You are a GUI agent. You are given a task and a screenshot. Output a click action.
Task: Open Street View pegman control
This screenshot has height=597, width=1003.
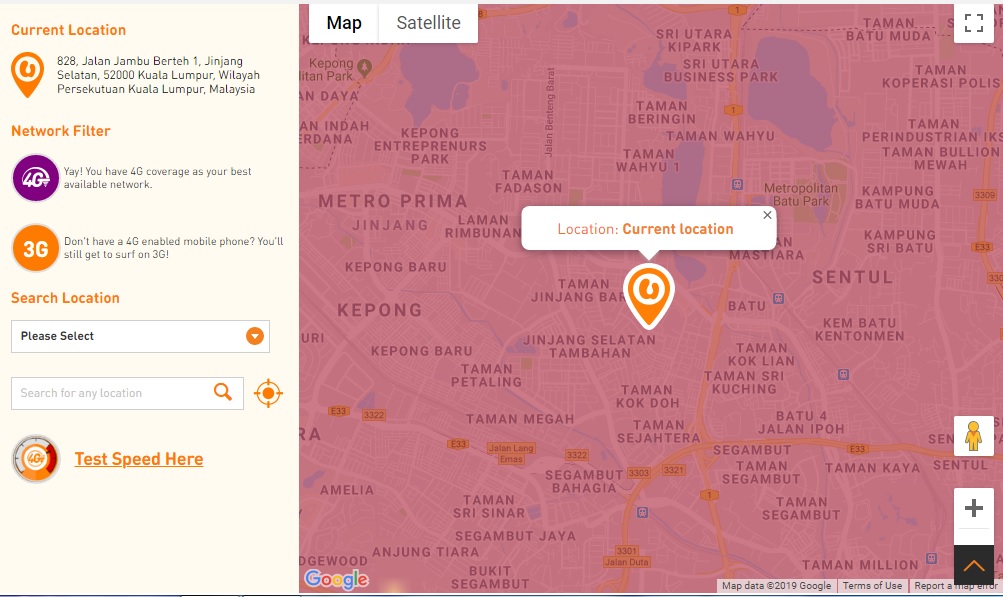pos(974,436)
